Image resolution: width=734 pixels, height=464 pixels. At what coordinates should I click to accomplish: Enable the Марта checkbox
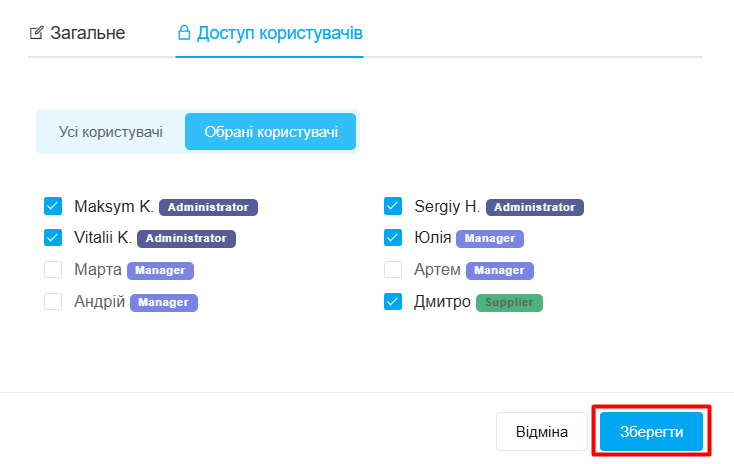[x=53, y=270]
